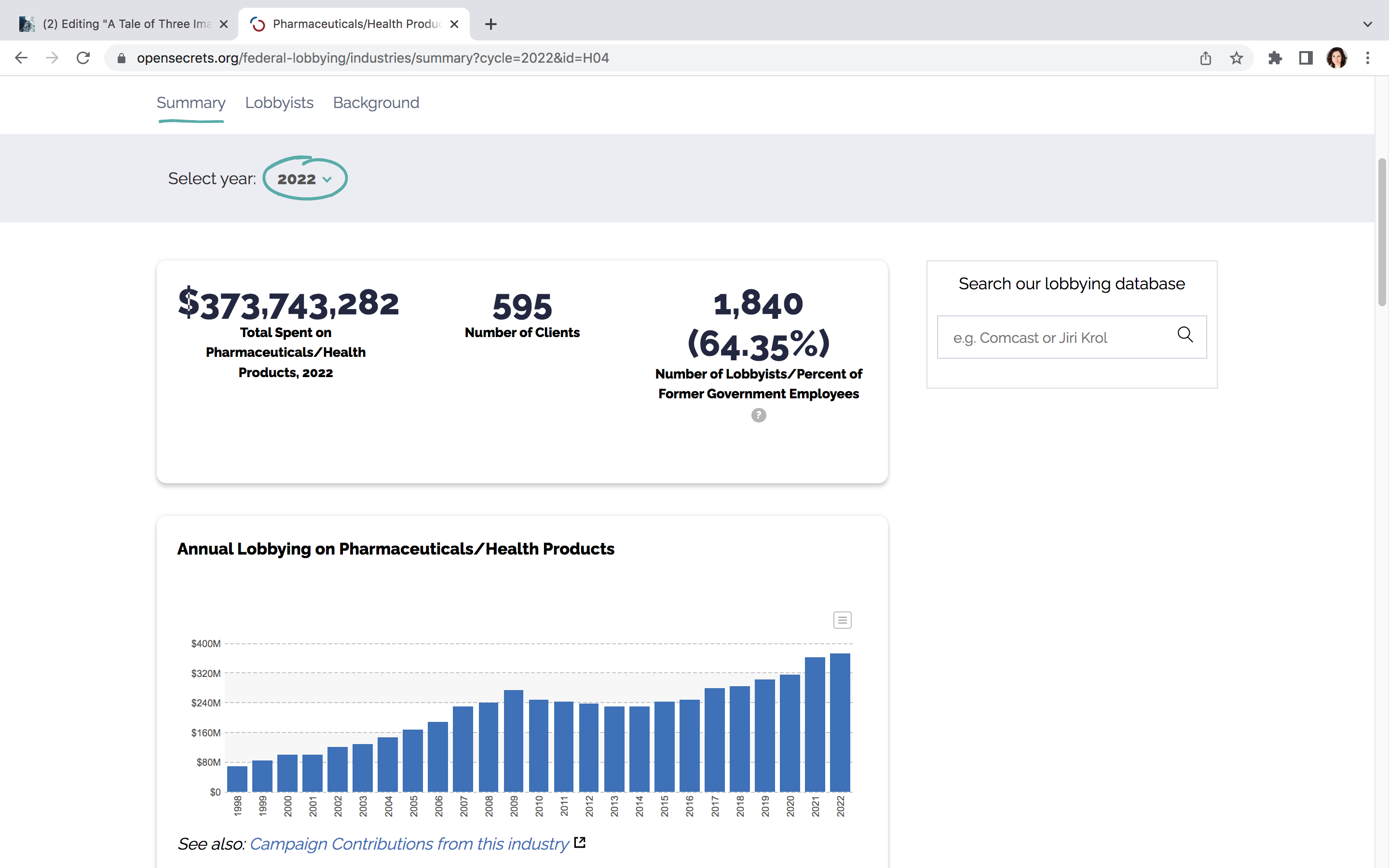
Task: Open a new browser tab with plus button
Action: coord(491,24)
